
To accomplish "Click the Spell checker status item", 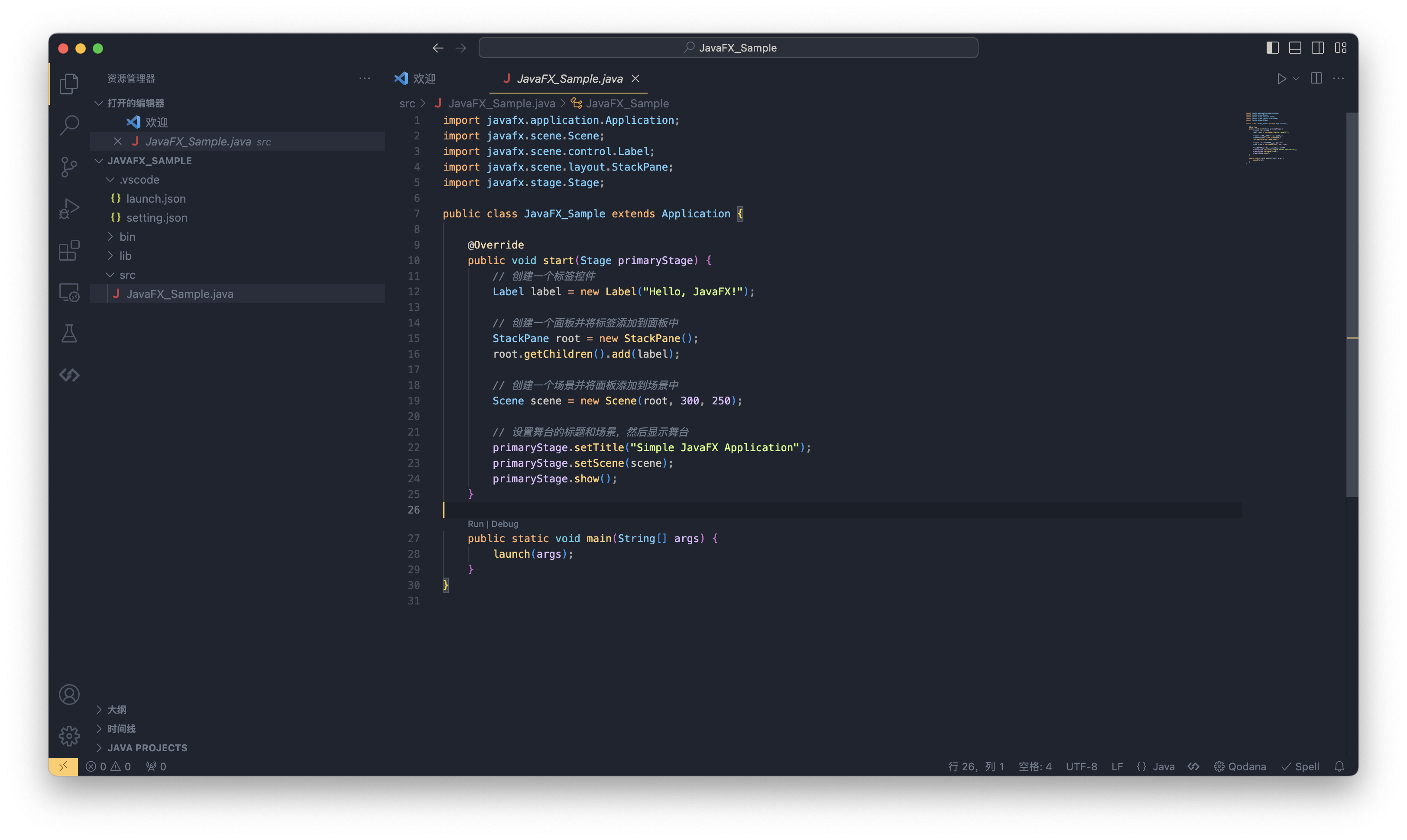I will pyautogui.click(x=1300, y=766).
